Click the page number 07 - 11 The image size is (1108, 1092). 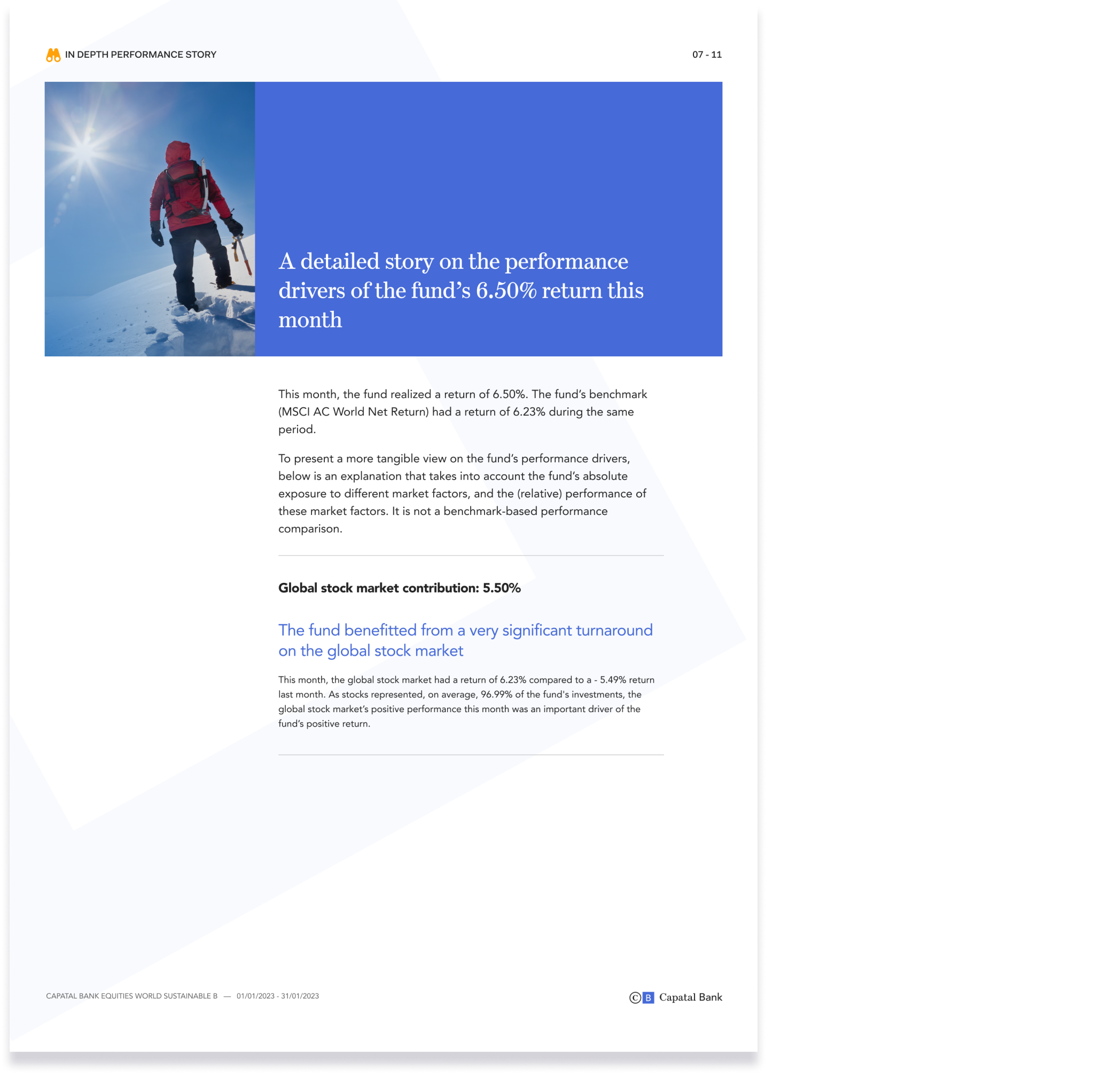pos(707,55)
